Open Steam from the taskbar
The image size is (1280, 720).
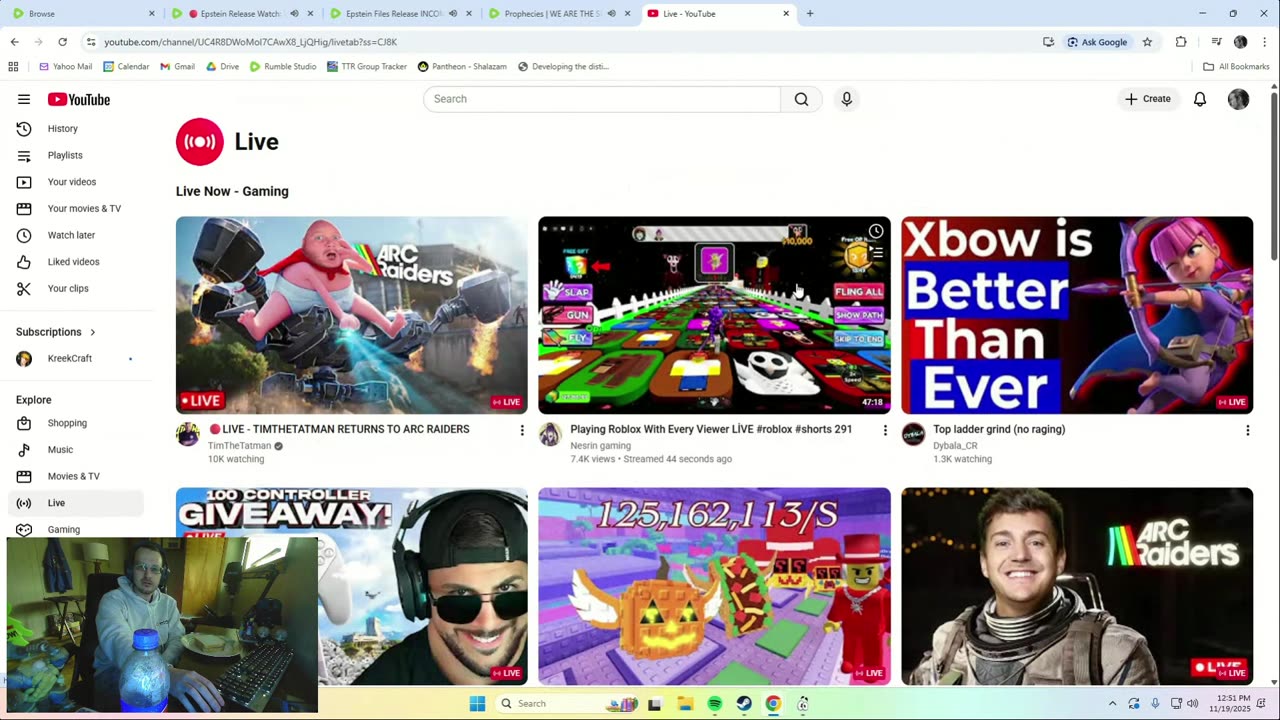[x=744, y=704]
